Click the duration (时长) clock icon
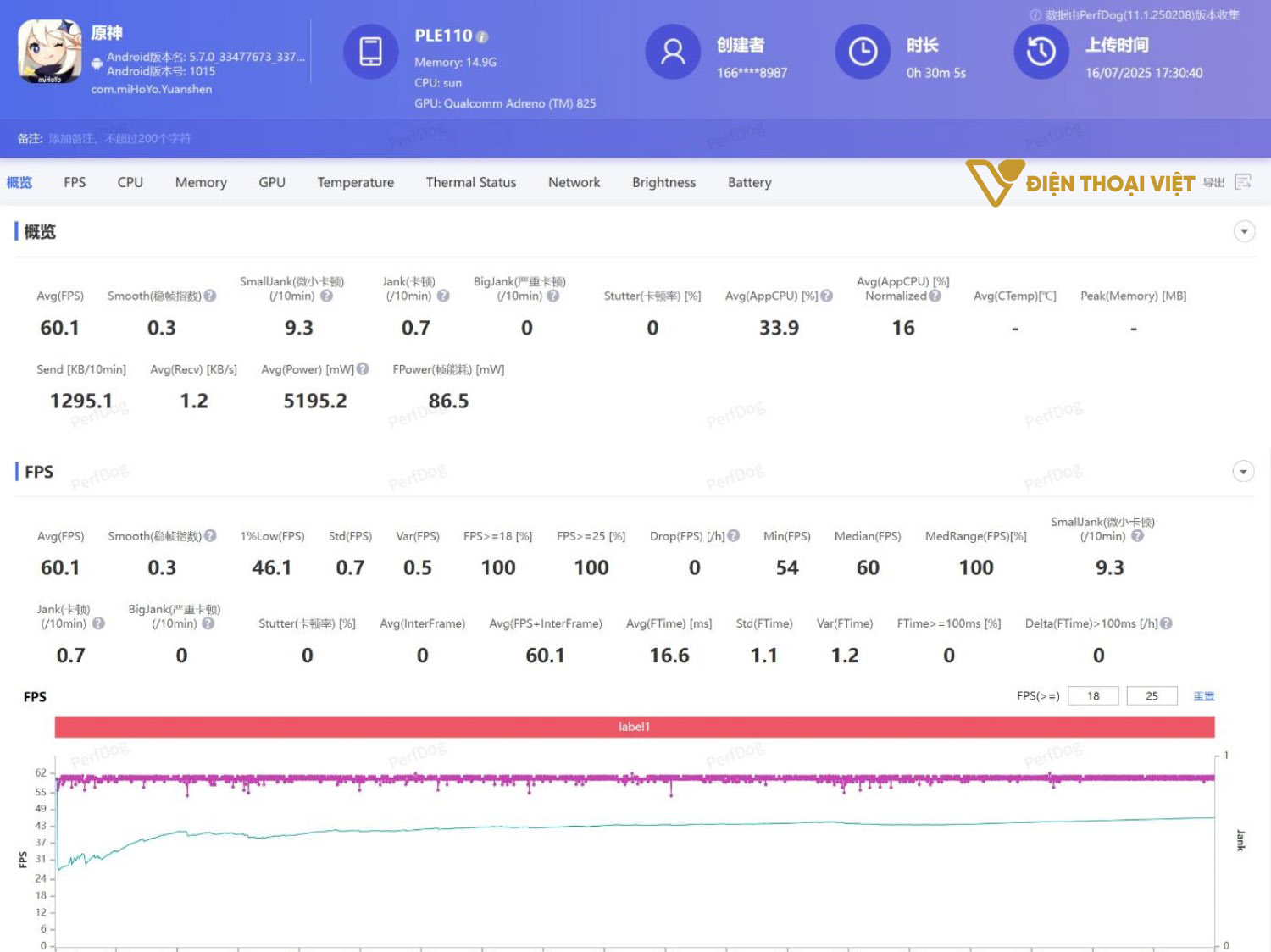The width and height of the screenshot is (1271, 952). (x=863, y=52)
